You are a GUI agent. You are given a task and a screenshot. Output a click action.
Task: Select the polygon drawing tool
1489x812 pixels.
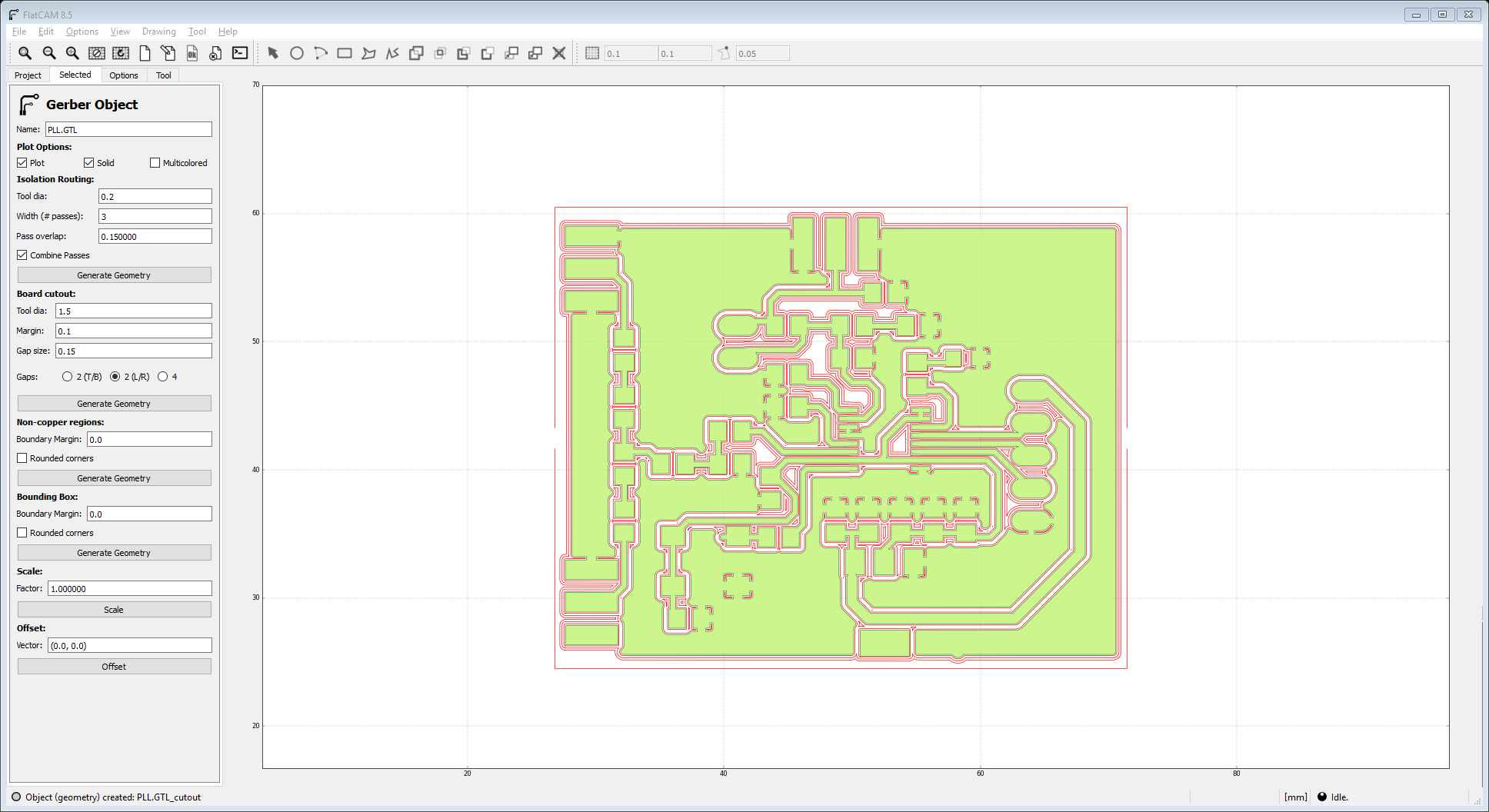[369, 53]
